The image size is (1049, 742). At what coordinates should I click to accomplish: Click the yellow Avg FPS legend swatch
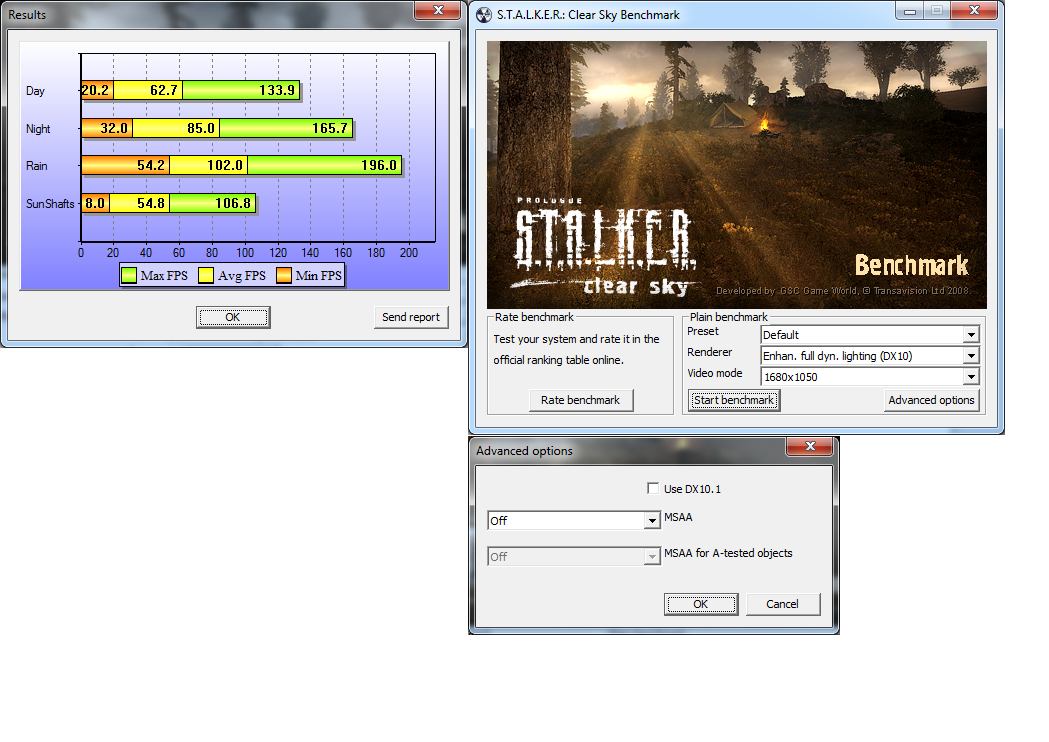tap(206, 276)
